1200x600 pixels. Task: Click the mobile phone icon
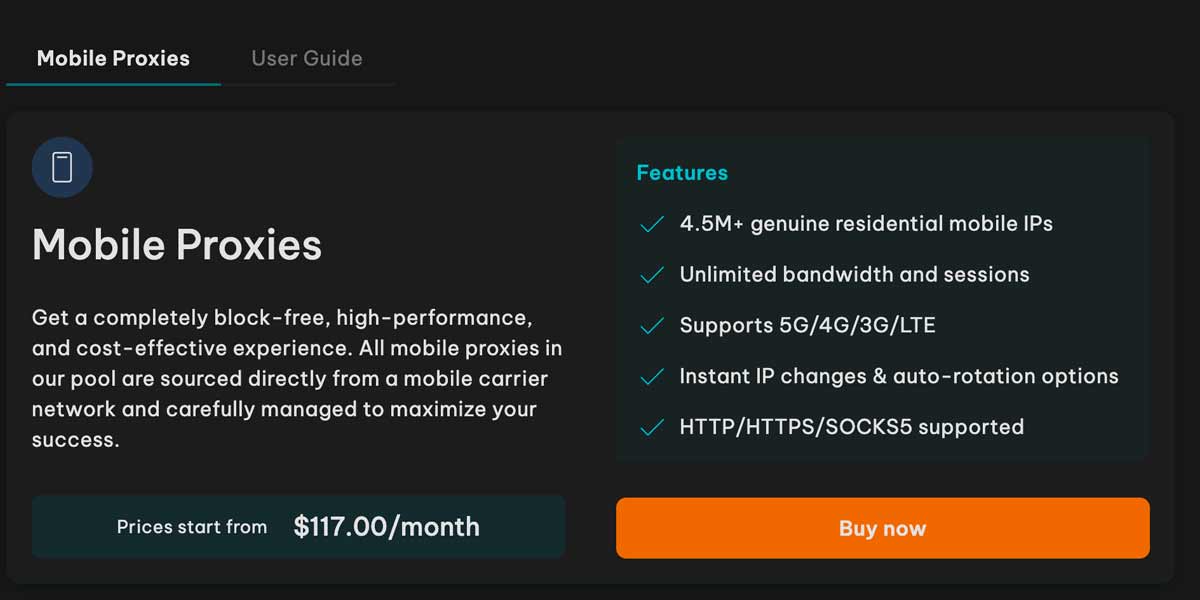point(62,167)
